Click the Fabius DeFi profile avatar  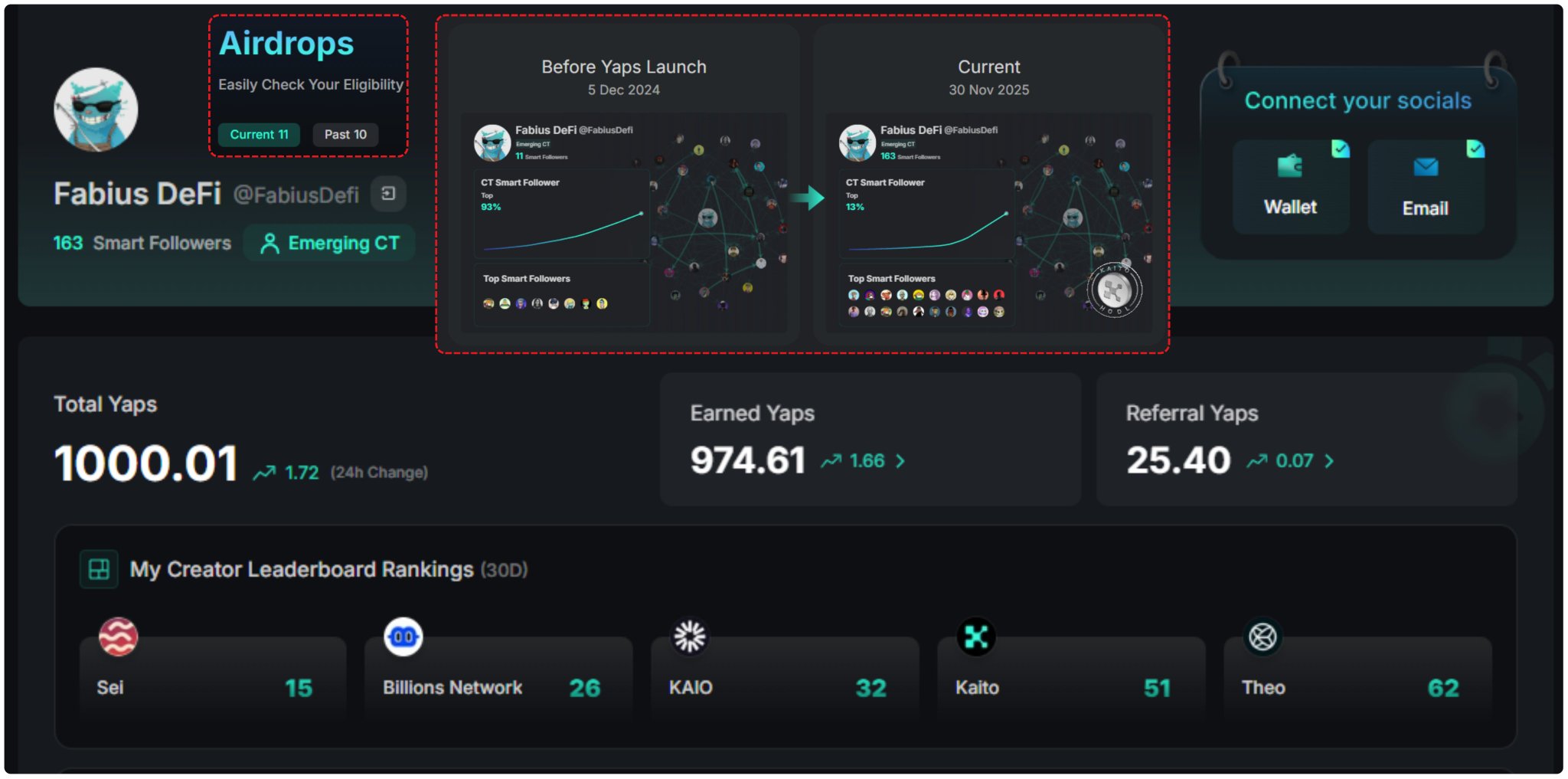[96, 110]
